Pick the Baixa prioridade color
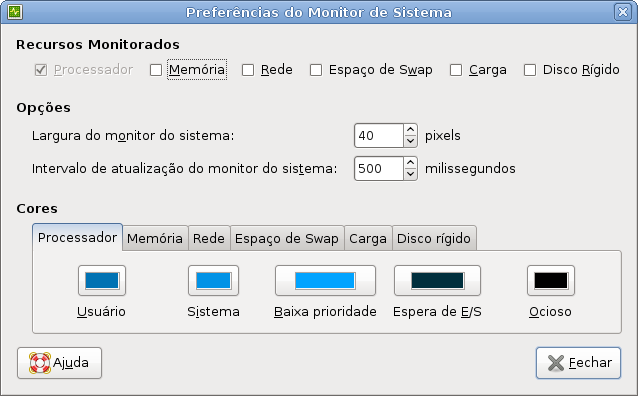638x396 pixels. click(x=325, y=280)
